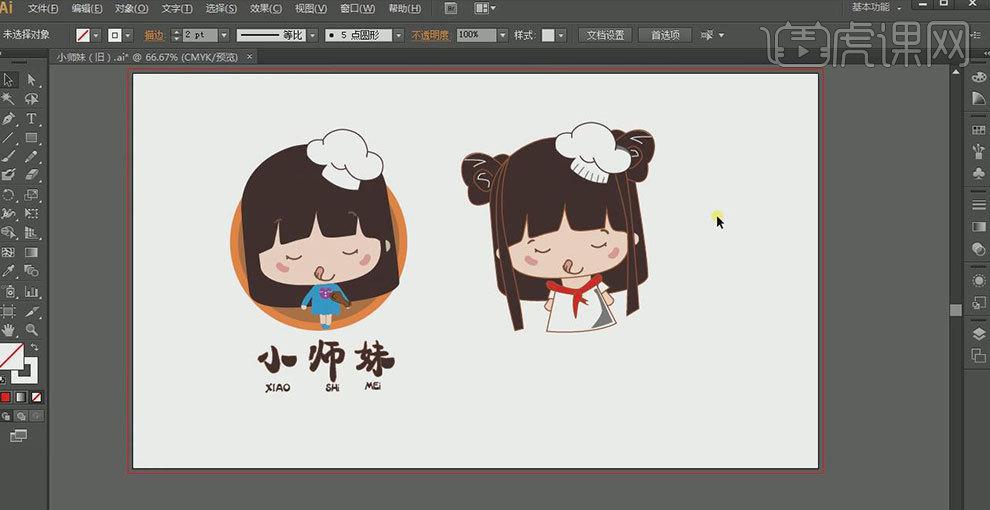Open brush definition 5 点圆形 dropdown
This screenshot has width=990, height=510.
pyautogui.click(x=398, y=35)
